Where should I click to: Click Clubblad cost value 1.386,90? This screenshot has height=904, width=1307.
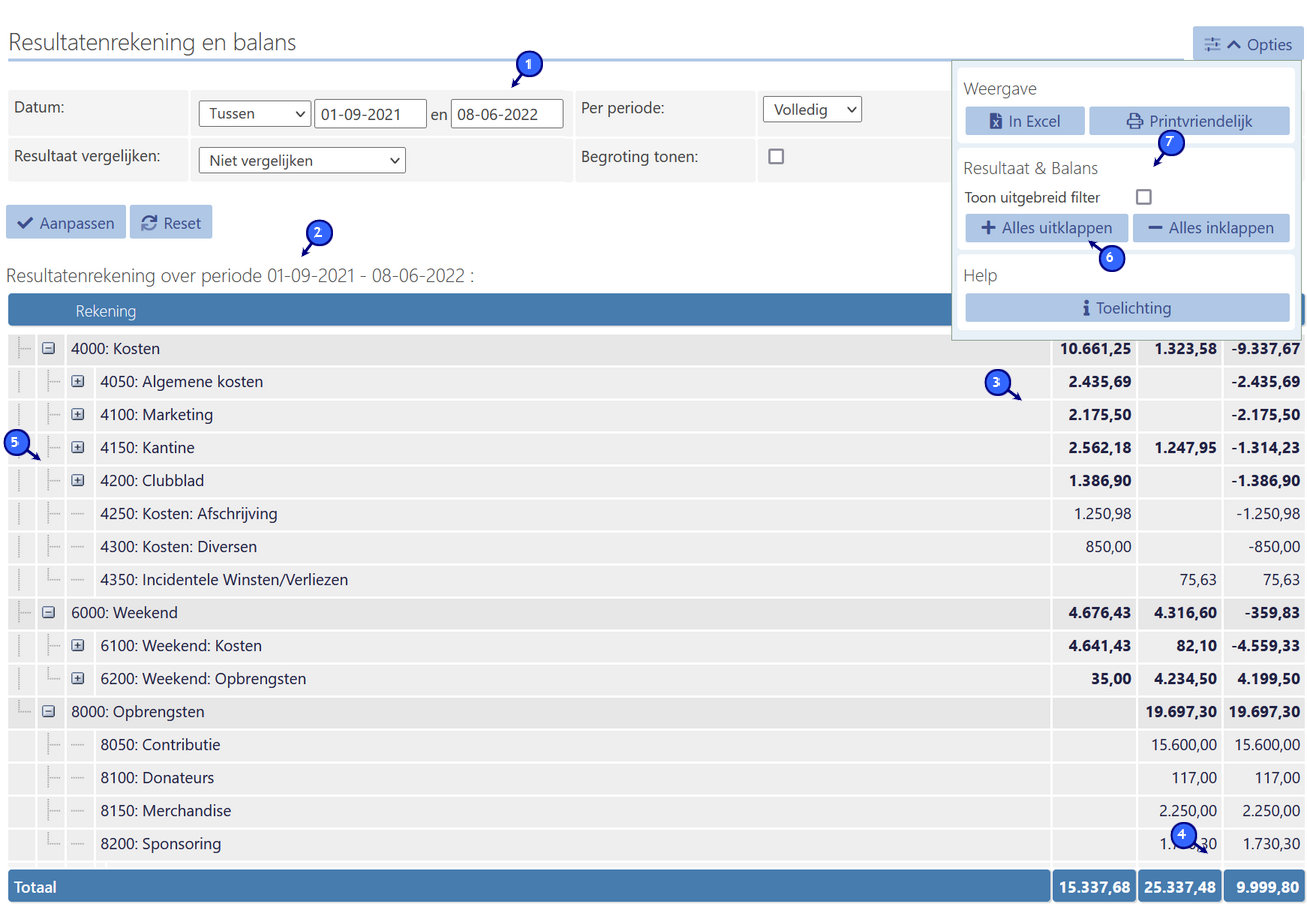click(x=1101, y=480)
